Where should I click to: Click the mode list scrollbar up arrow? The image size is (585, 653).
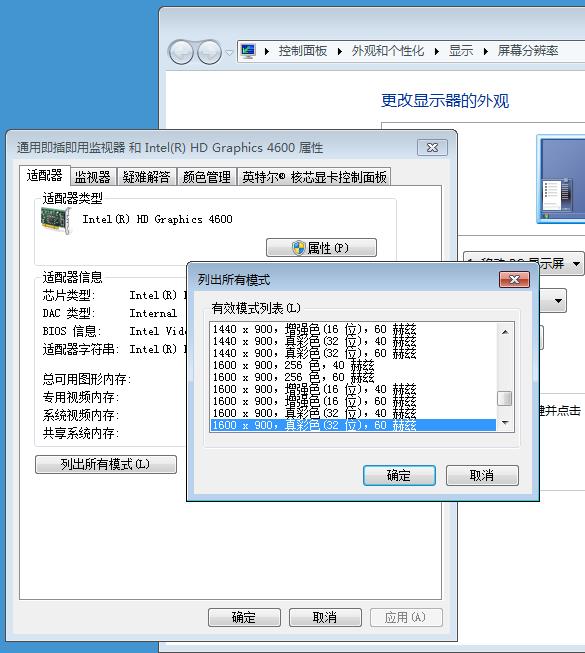(505, 332)
